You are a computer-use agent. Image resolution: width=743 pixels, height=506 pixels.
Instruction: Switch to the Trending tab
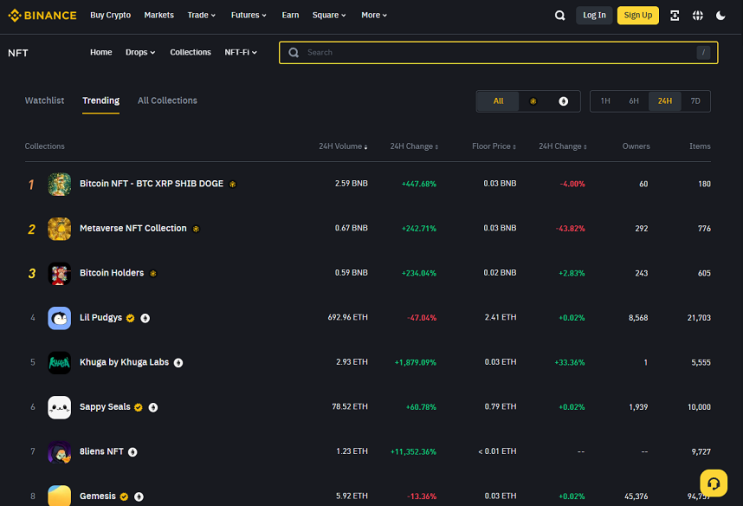tap(101, 100)
